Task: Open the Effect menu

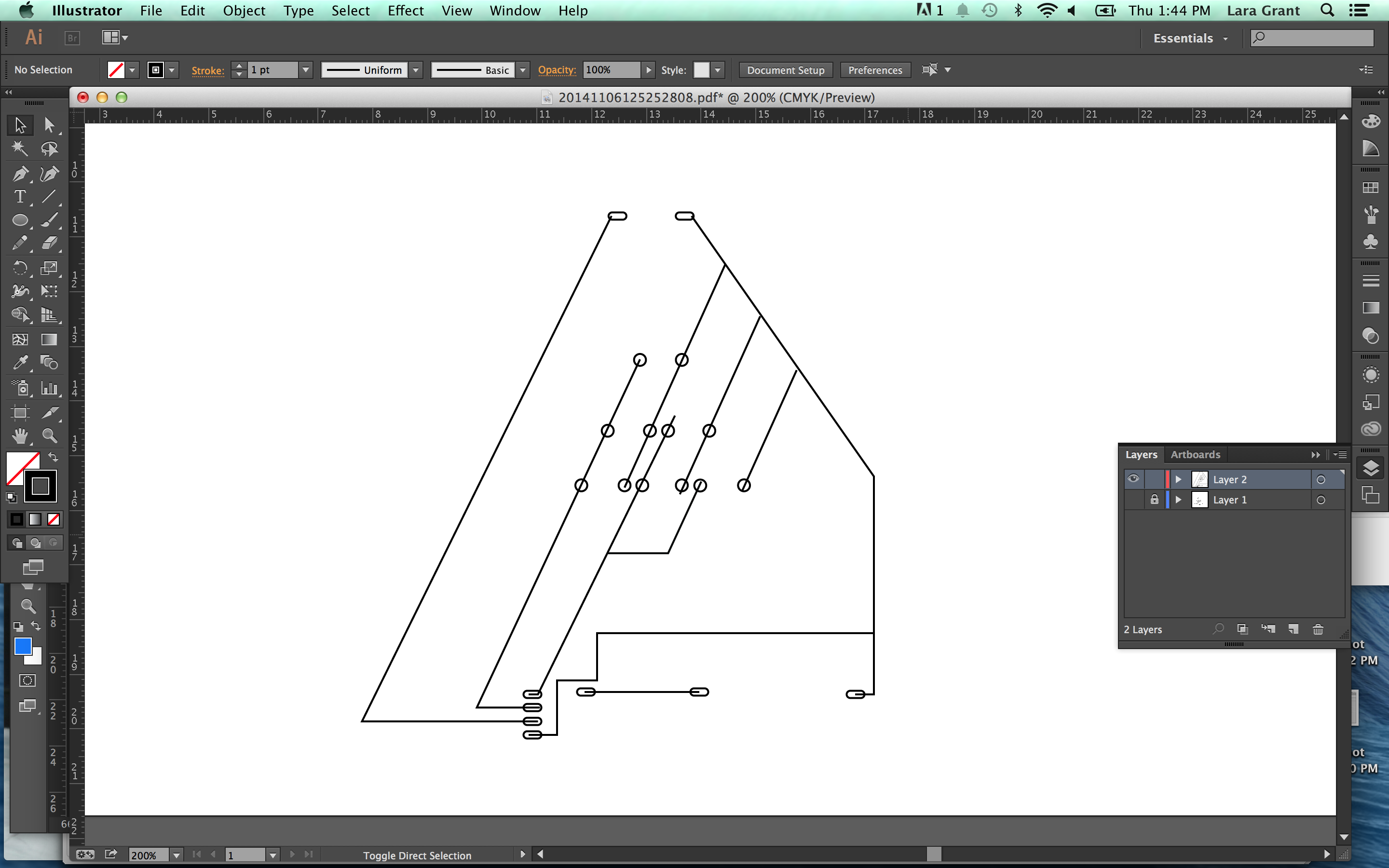Action: [405, 10]
